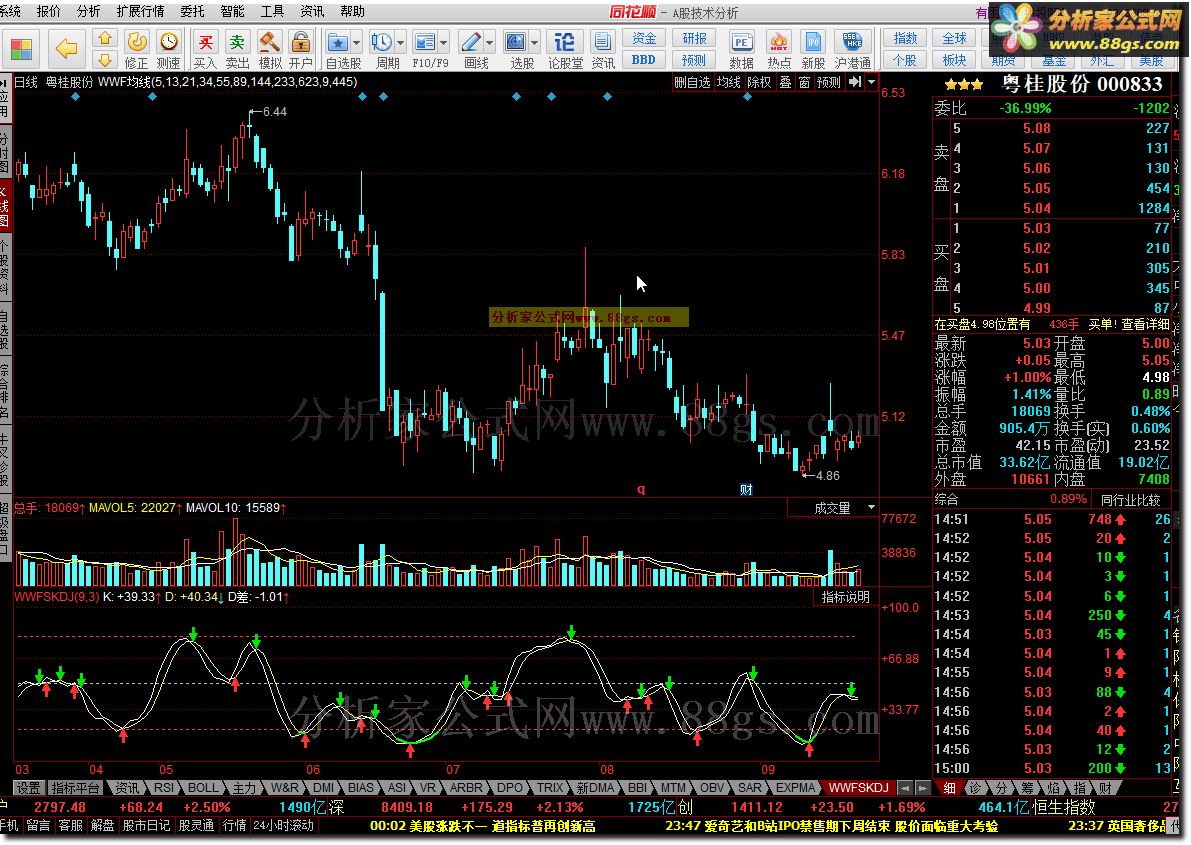
Task: Click the up arrow page button
Action: pyautogui.click(x=105, y=38)
